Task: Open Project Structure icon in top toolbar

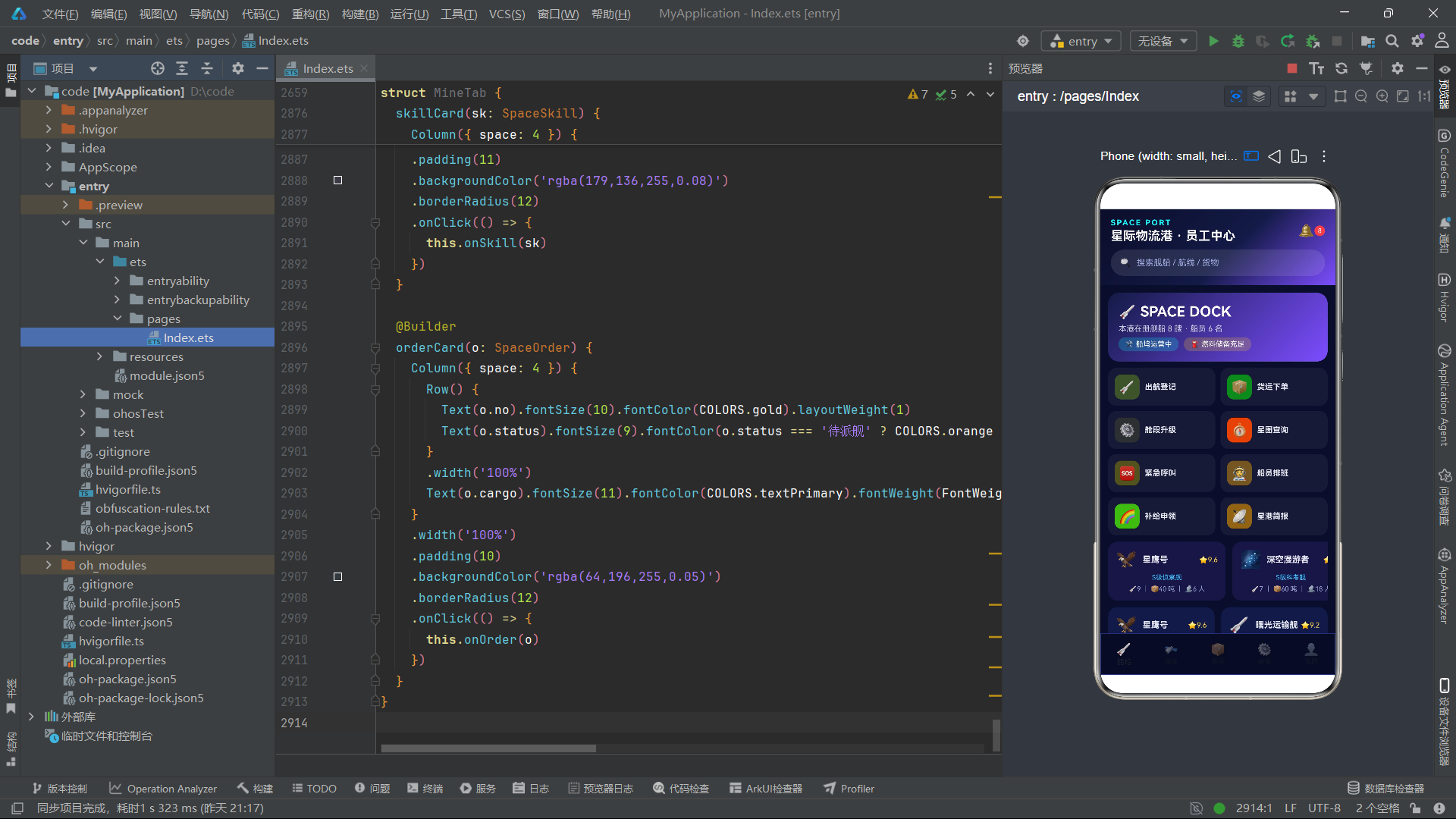Action: 1368,41
